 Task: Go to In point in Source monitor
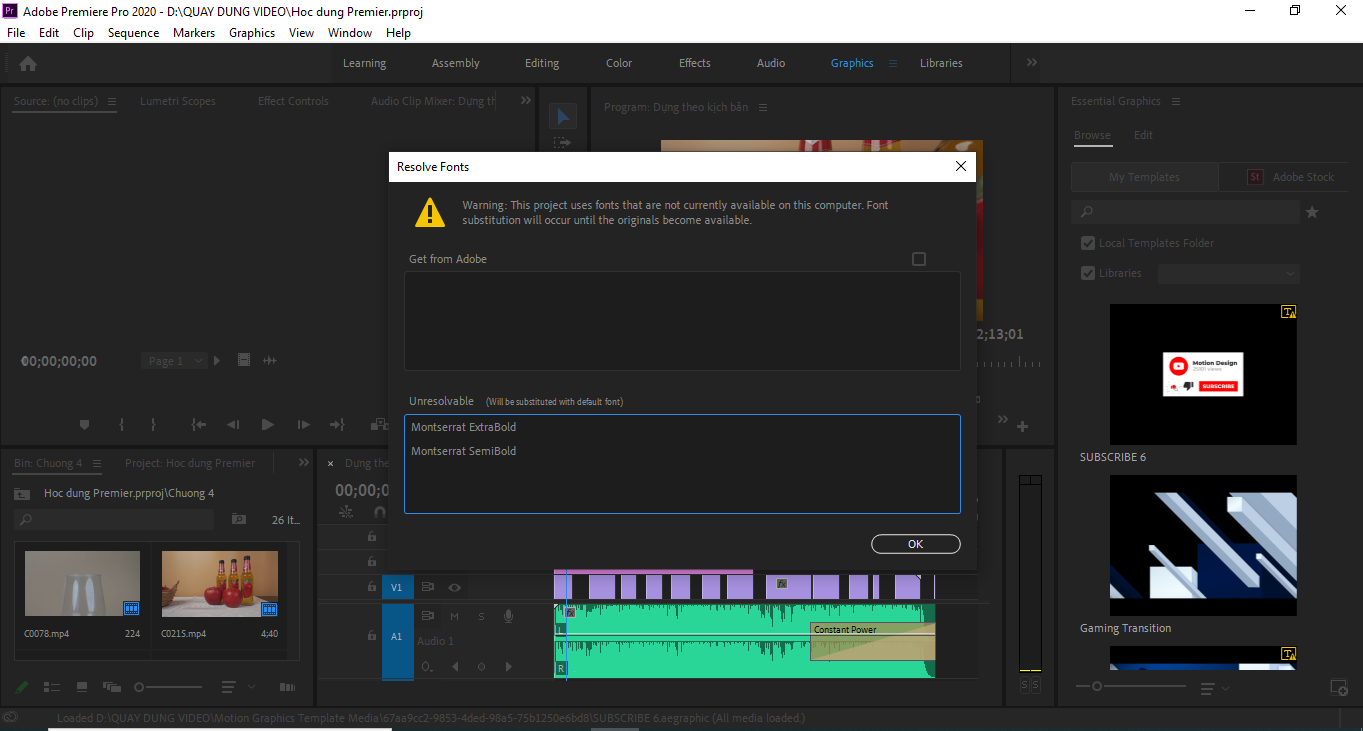(x=199, y=424)
